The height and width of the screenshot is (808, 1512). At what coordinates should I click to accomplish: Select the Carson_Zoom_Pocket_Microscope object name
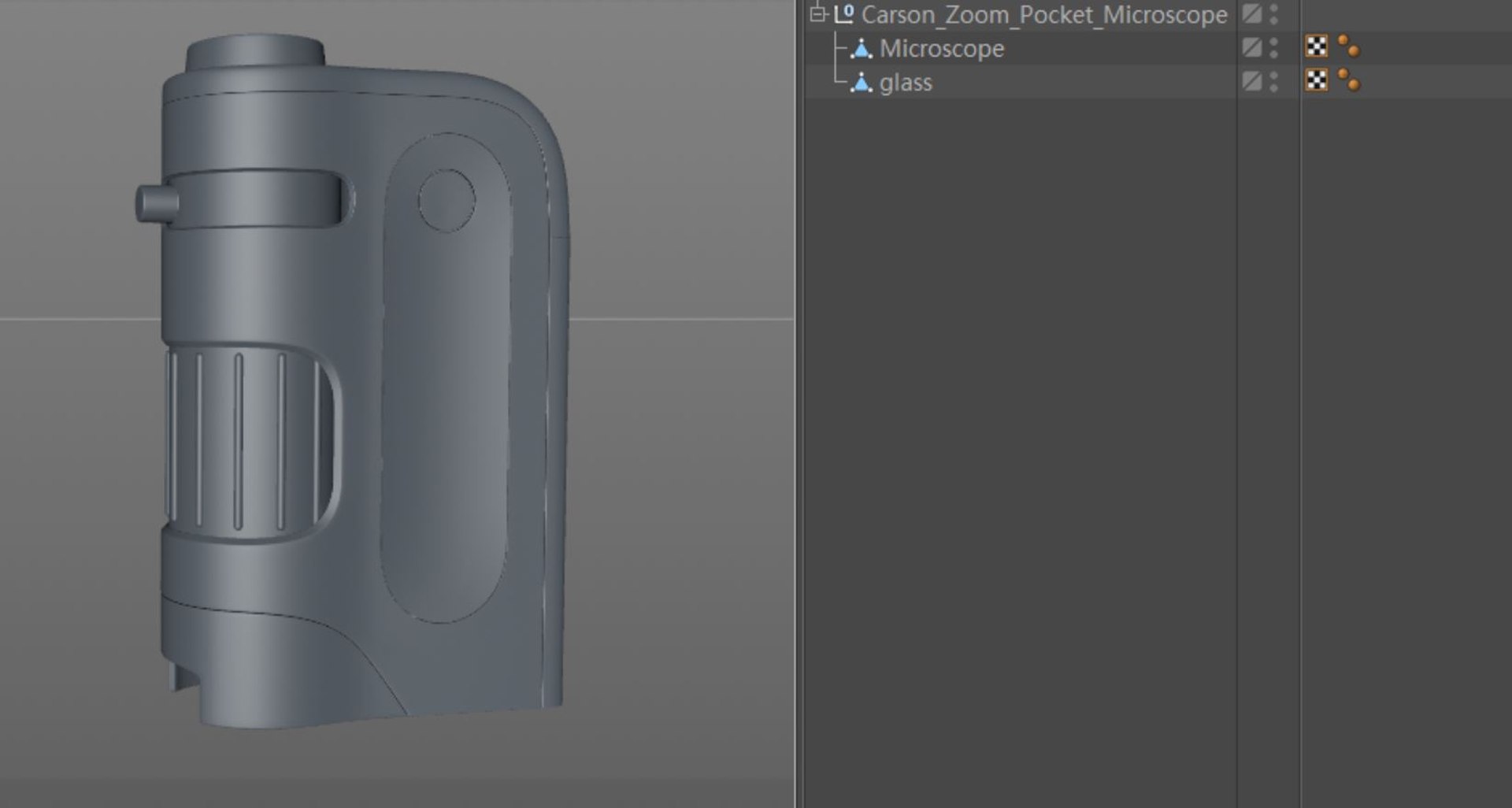click(1044, 15)
